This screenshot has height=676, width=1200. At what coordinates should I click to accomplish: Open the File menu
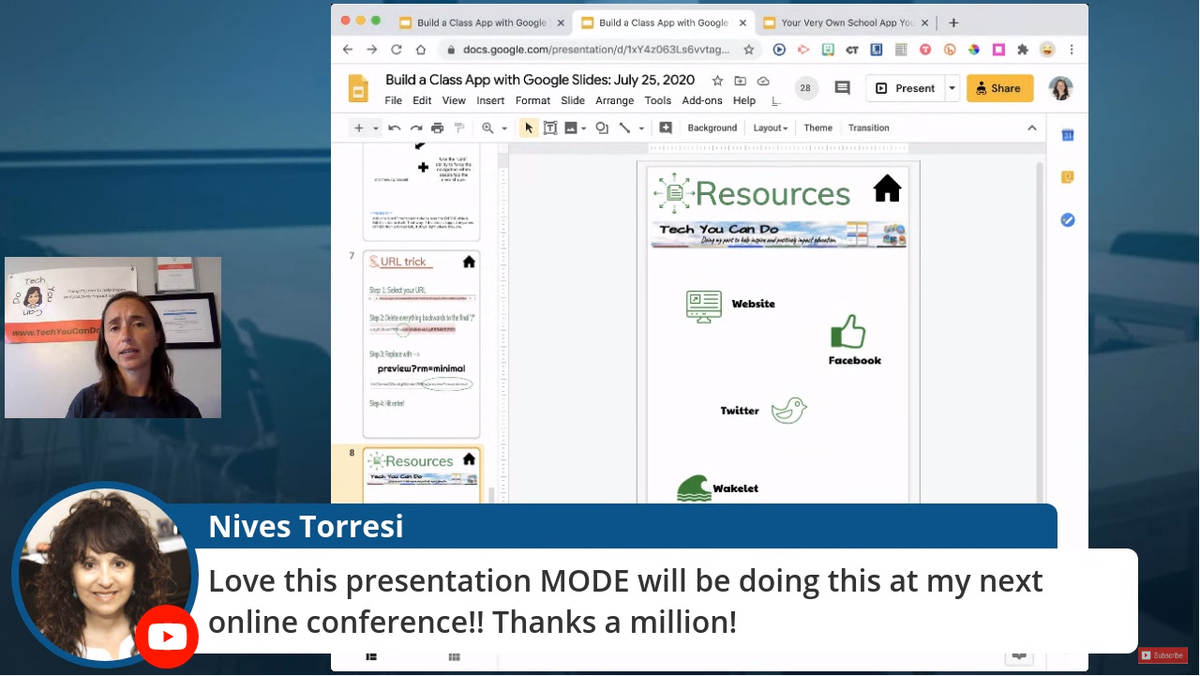click(x=393, y=101)
